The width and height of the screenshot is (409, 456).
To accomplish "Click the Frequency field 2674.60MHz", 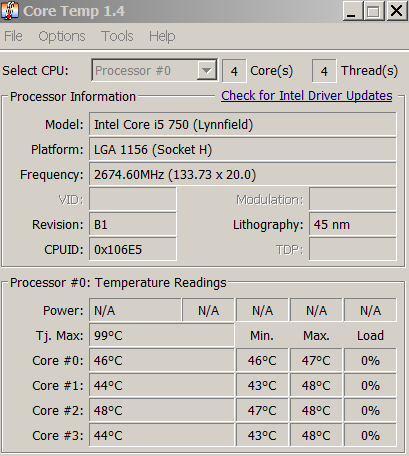I will 243,174.
